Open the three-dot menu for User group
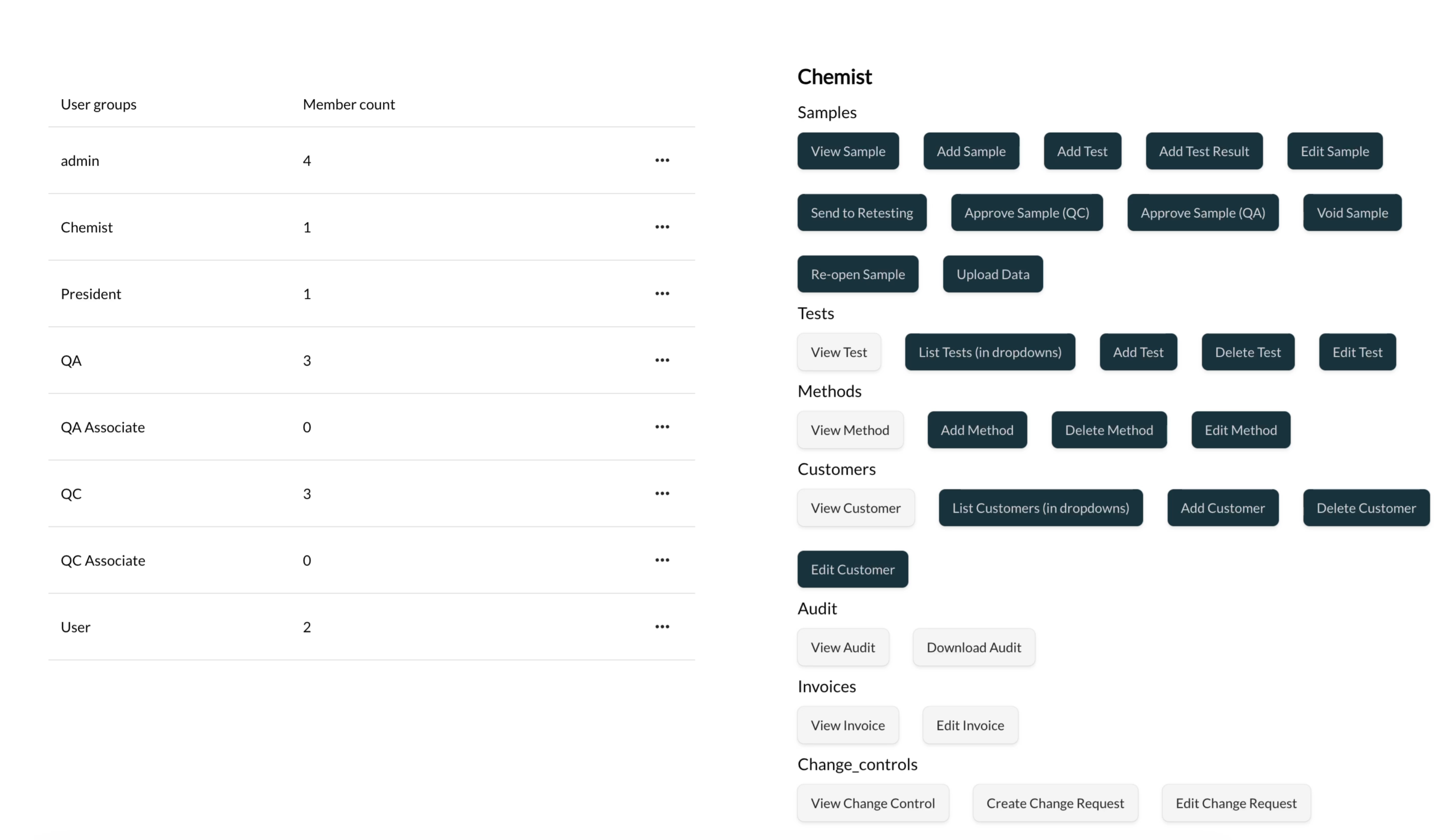 point(662,627)
